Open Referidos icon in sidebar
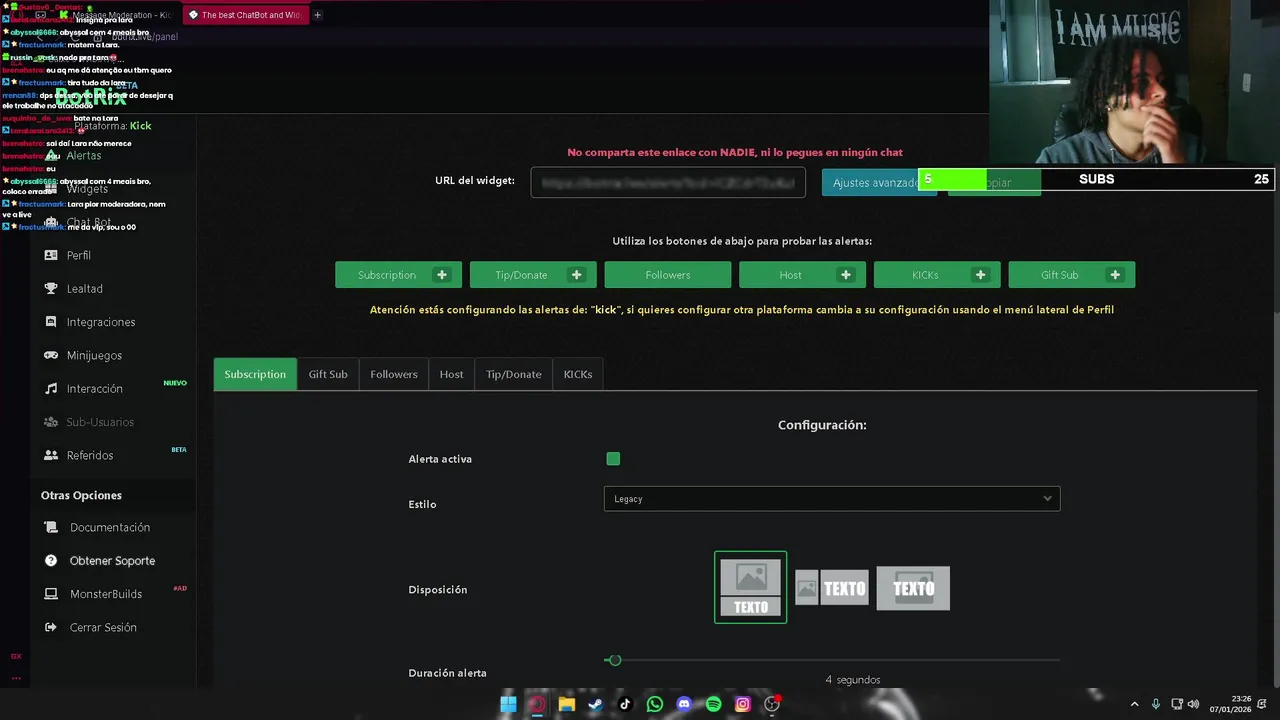1280x720 pixels. pos(51,455)
